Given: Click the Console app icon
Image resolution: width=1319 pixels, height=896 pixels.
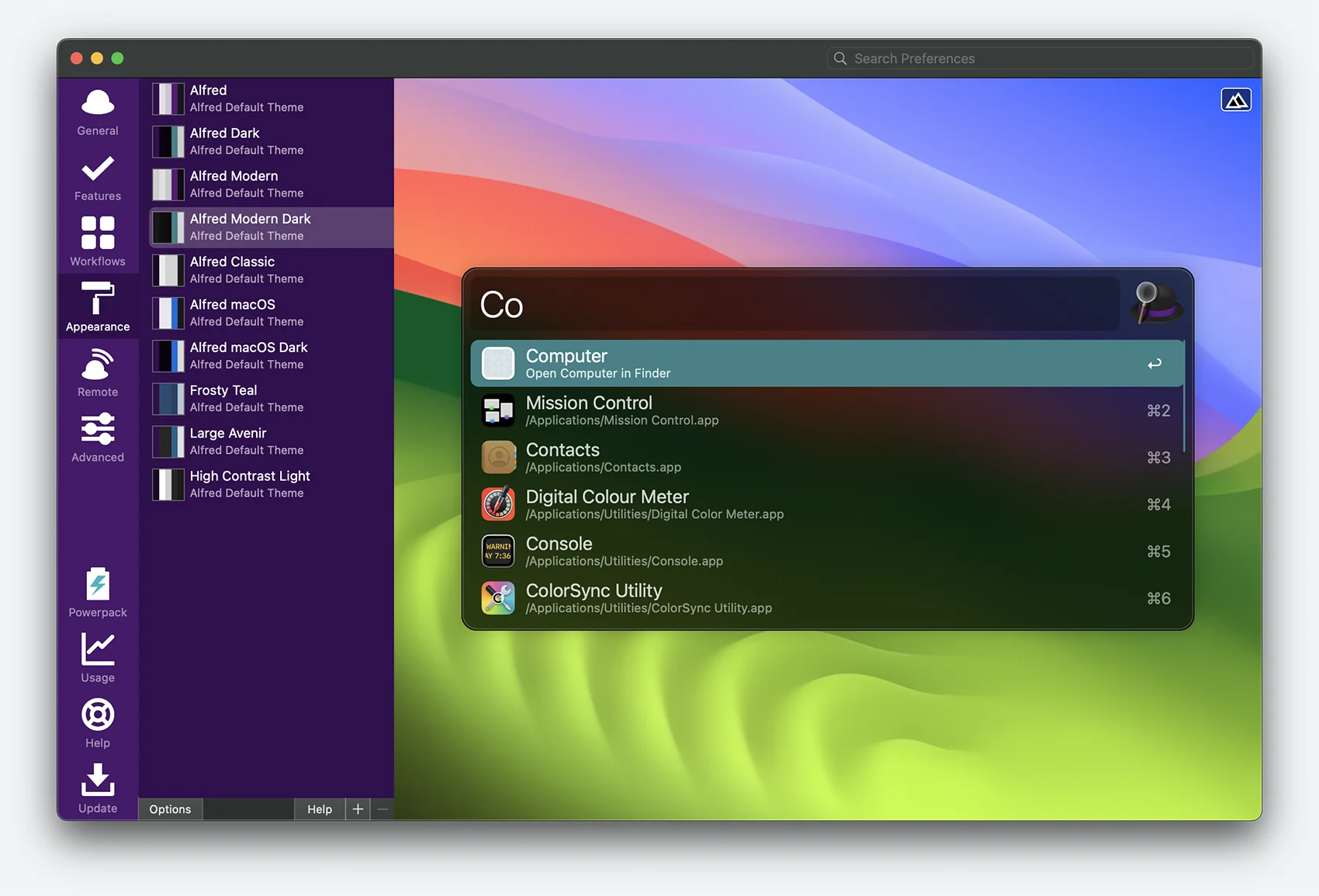Looking at the screenshot, I should (x=498, y=552).
